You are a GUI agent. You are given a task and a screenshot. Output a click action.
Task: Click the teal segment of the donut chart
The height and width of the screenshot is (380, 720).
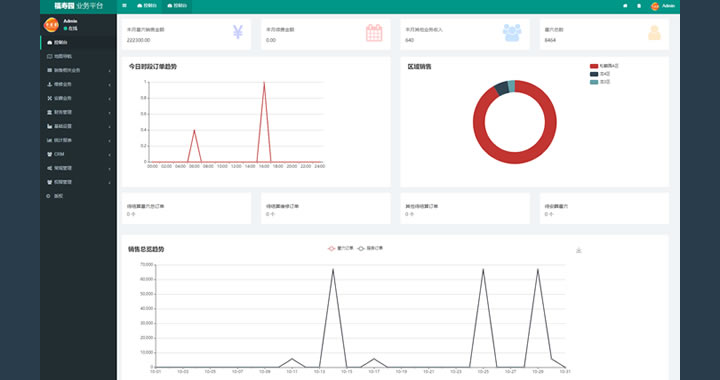pos(511,86)
